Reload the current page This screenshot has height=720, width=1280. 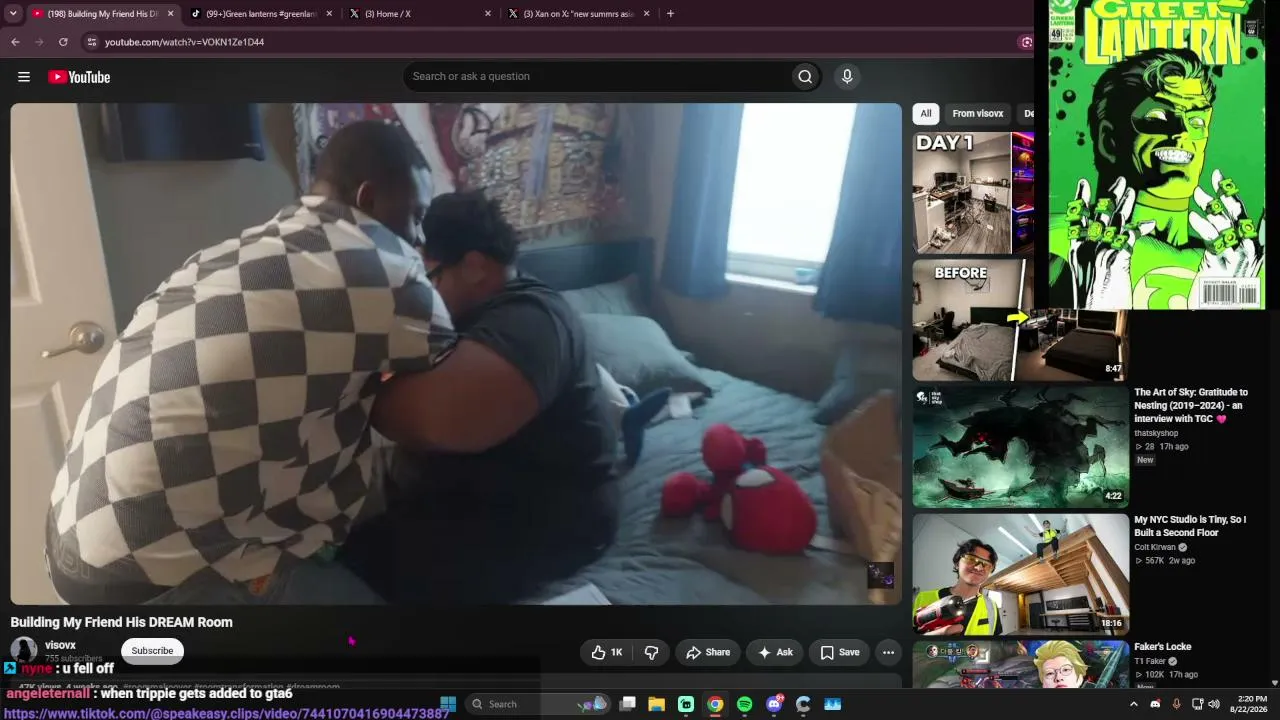pos(63,42)
